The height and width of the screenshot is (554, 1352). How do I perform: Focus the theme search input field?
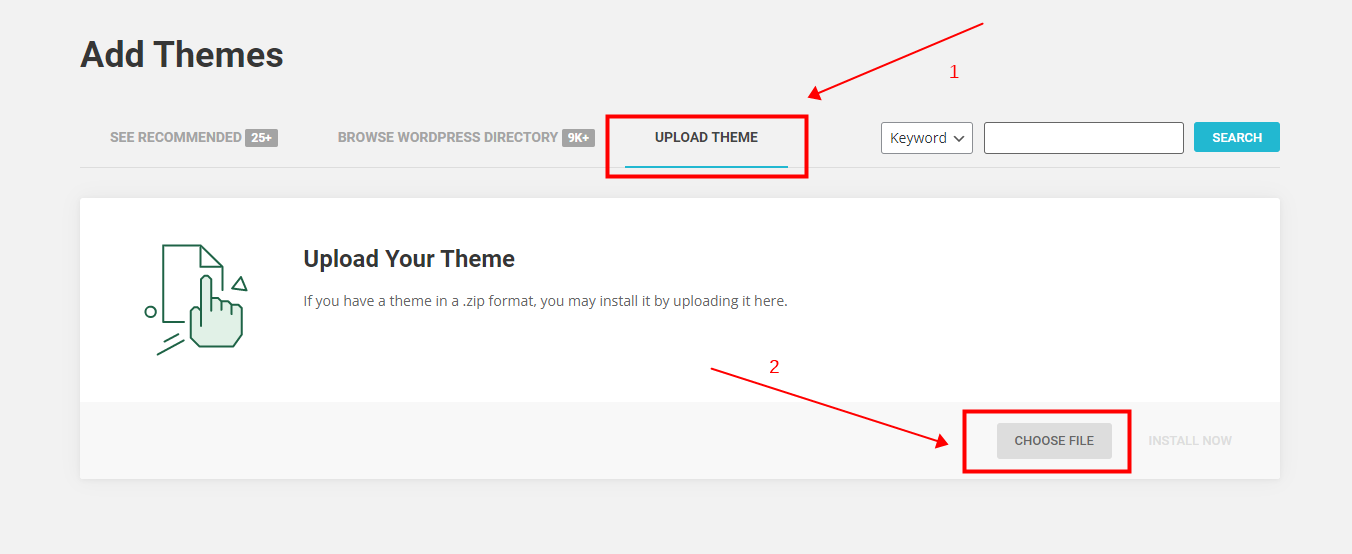1084,138
